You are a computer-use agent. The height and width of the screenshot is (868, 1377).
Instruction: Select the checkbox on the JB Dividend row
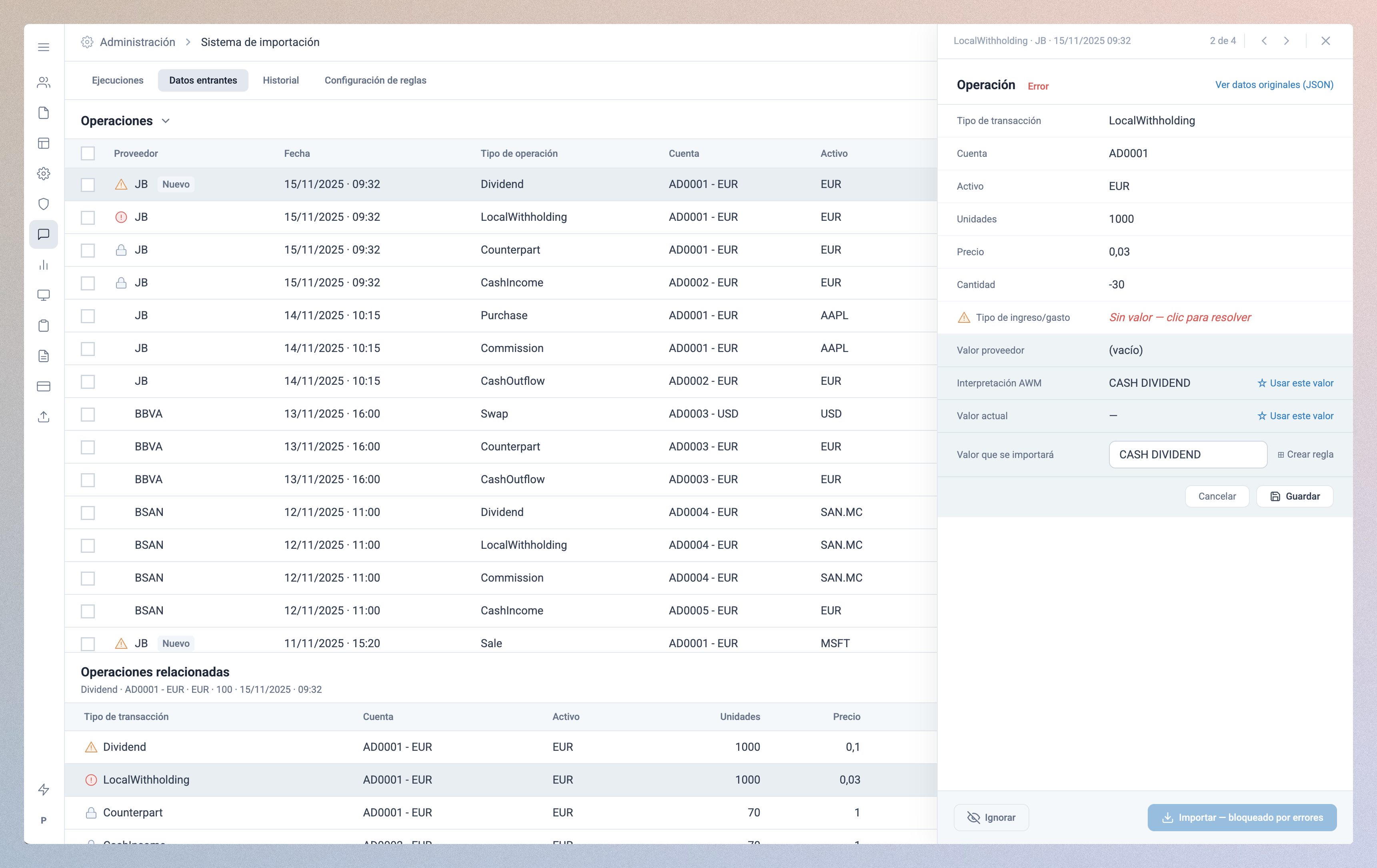(x=88, y=184)
